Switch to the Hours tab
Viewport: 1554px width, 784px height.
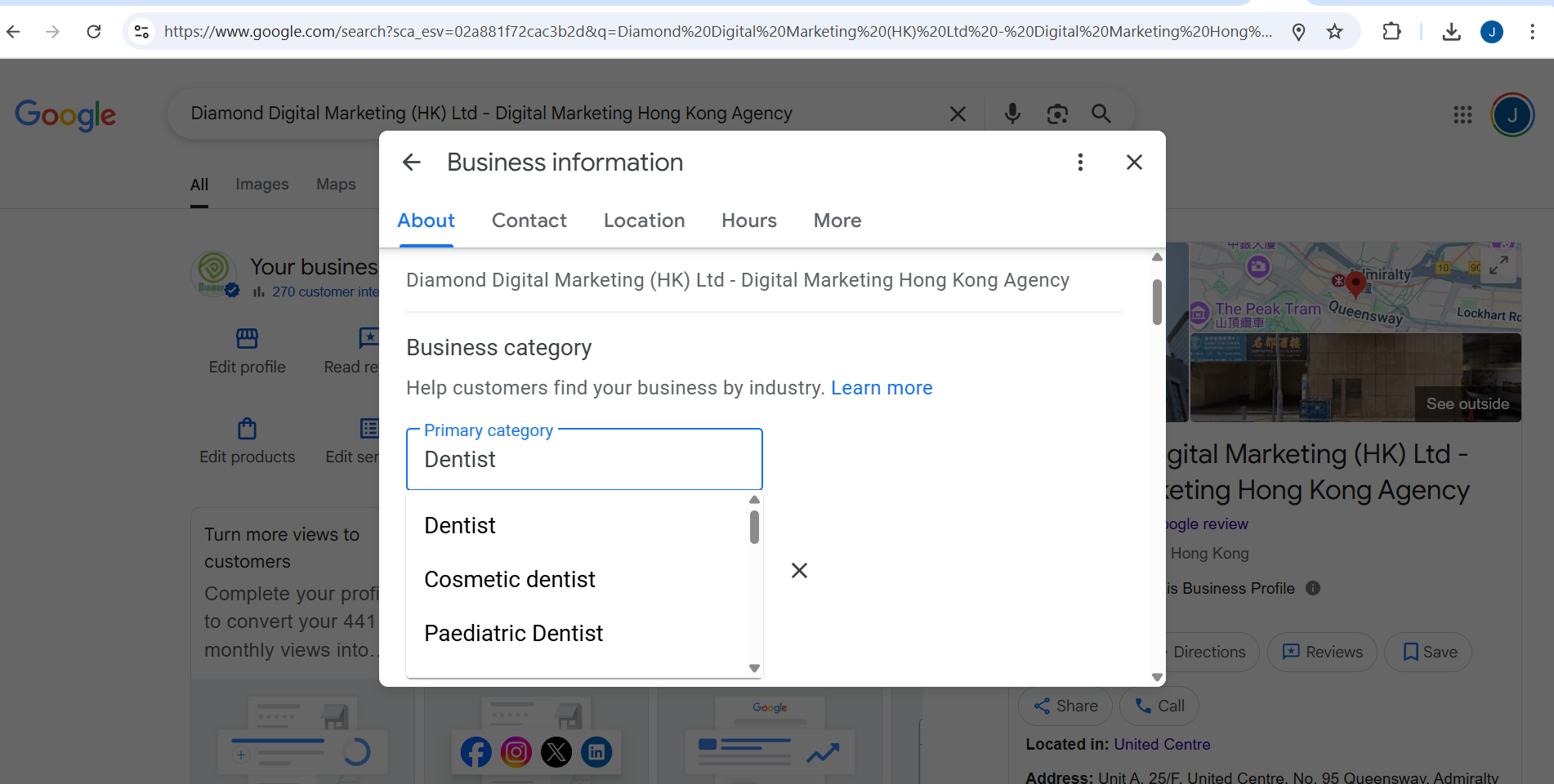point(749,220)
